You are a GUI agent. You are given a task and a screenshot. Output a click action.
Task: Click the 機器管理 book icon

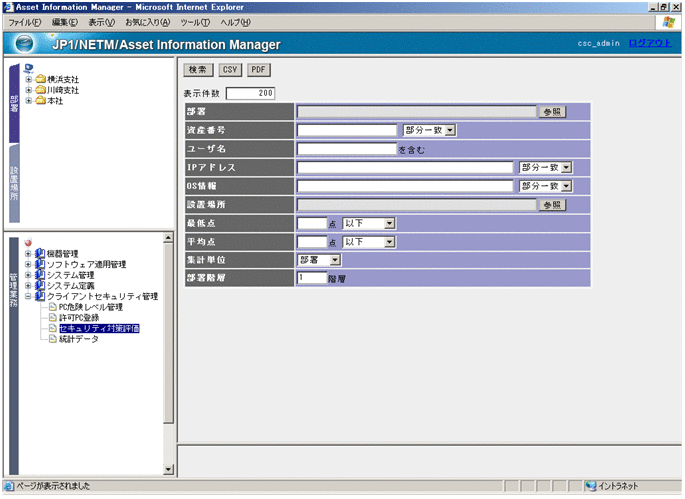click(40, 253)
